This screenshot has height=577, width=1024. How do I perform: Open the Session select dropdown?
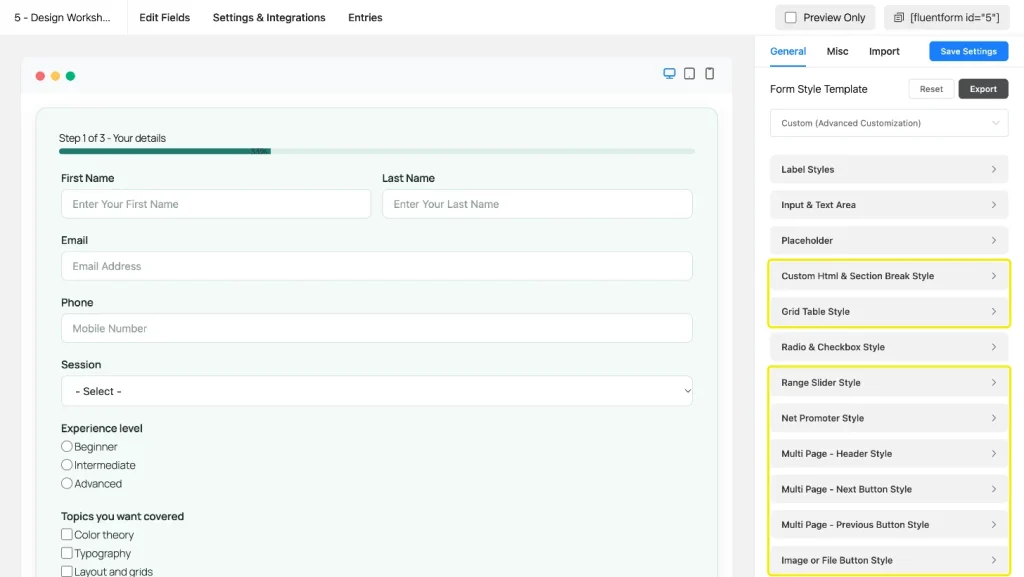coord(377,391)
